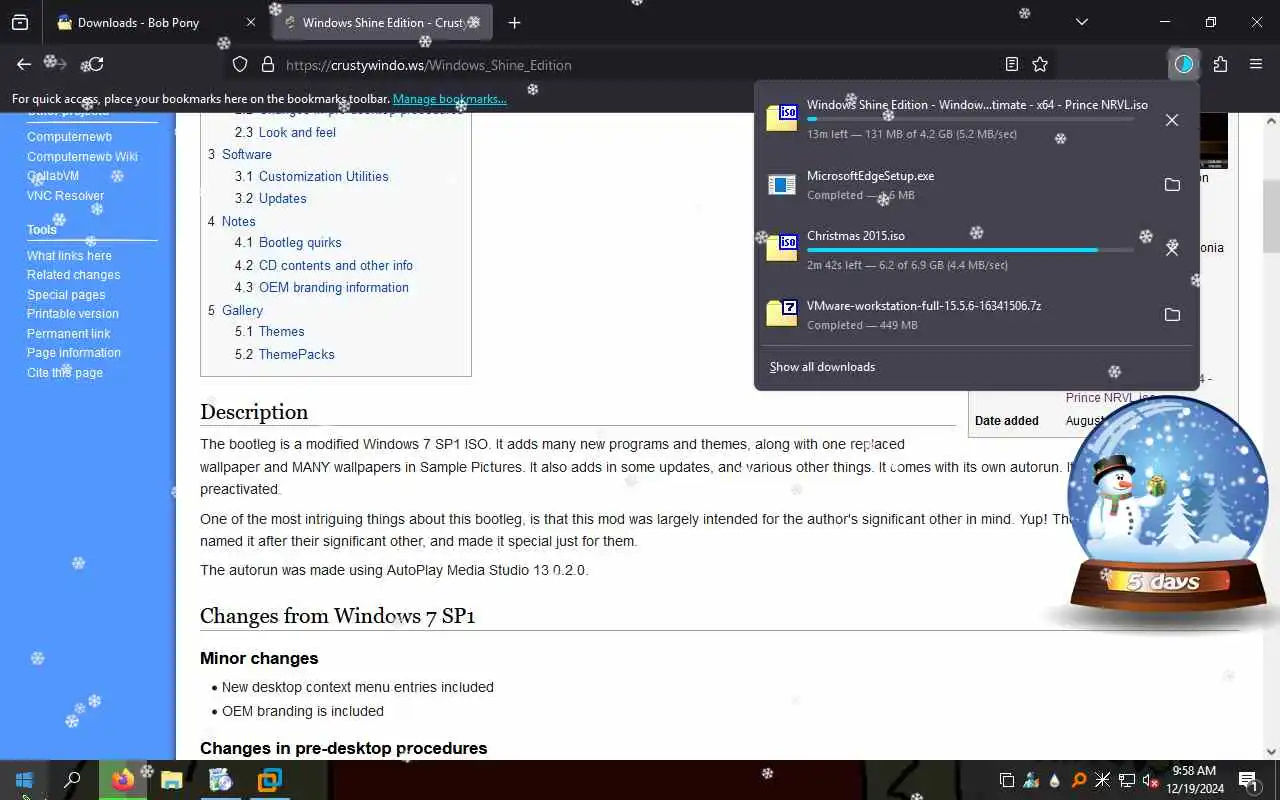Click Show all downloads

click(822, 367)
